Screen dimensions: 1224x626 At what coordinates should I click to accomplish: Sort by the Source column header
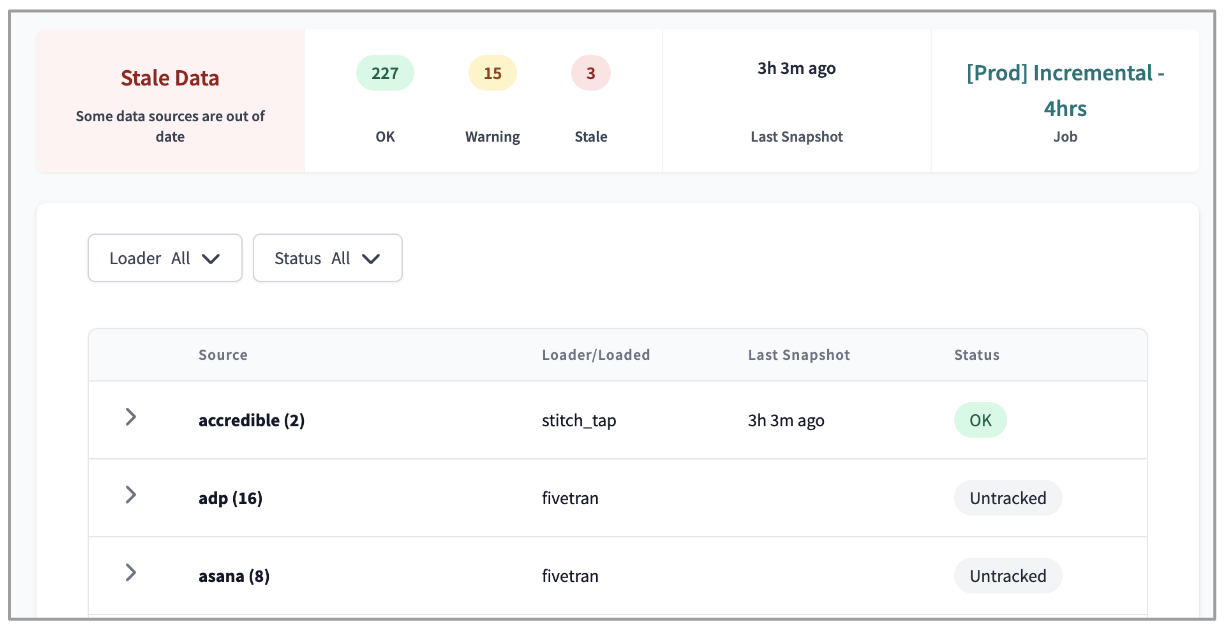[222, 355]
